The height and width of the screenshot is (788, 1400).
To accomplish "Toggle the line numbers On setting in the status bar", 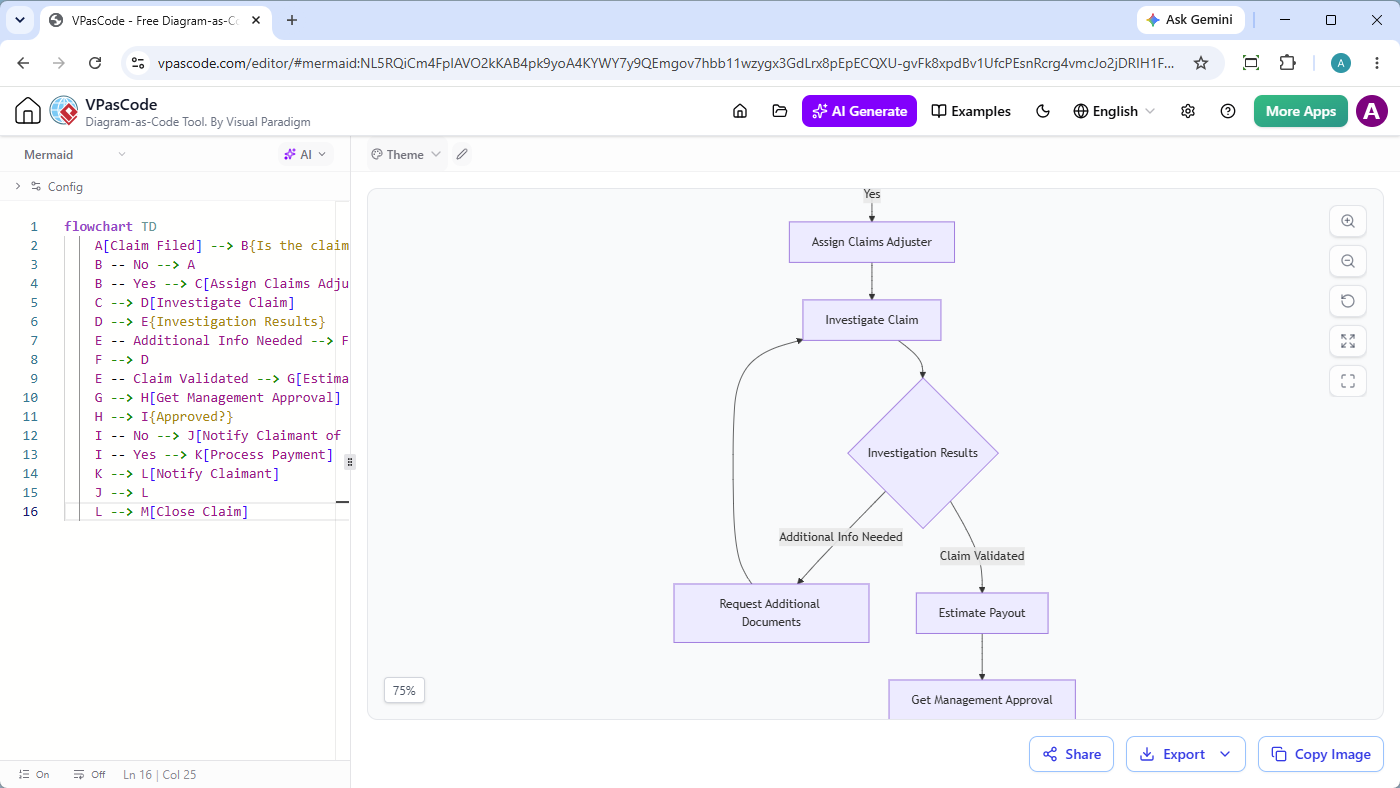I will 34,774.
